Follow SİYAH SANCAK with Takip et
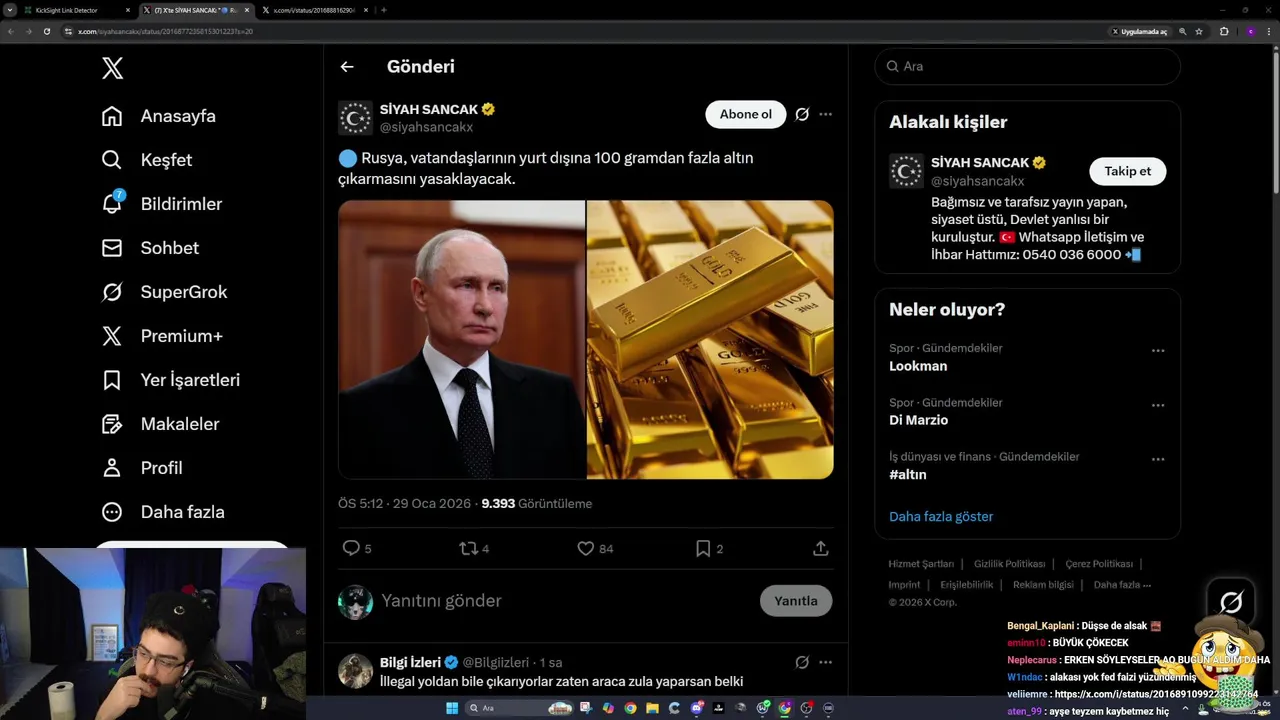 1127,171
